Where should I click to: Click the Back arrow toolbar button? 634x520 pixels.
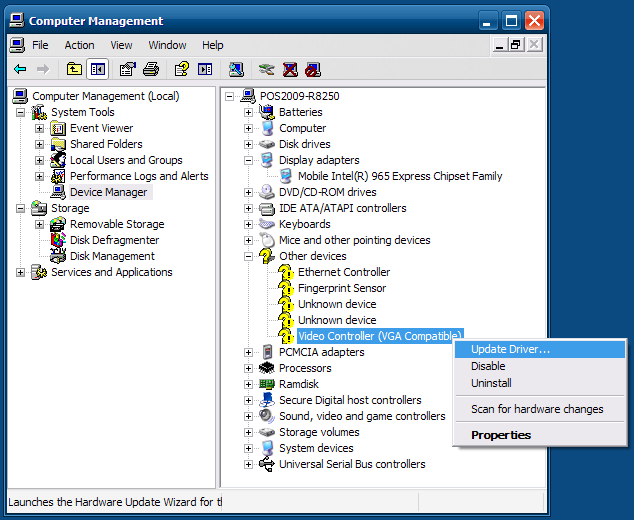coord(20,69)
